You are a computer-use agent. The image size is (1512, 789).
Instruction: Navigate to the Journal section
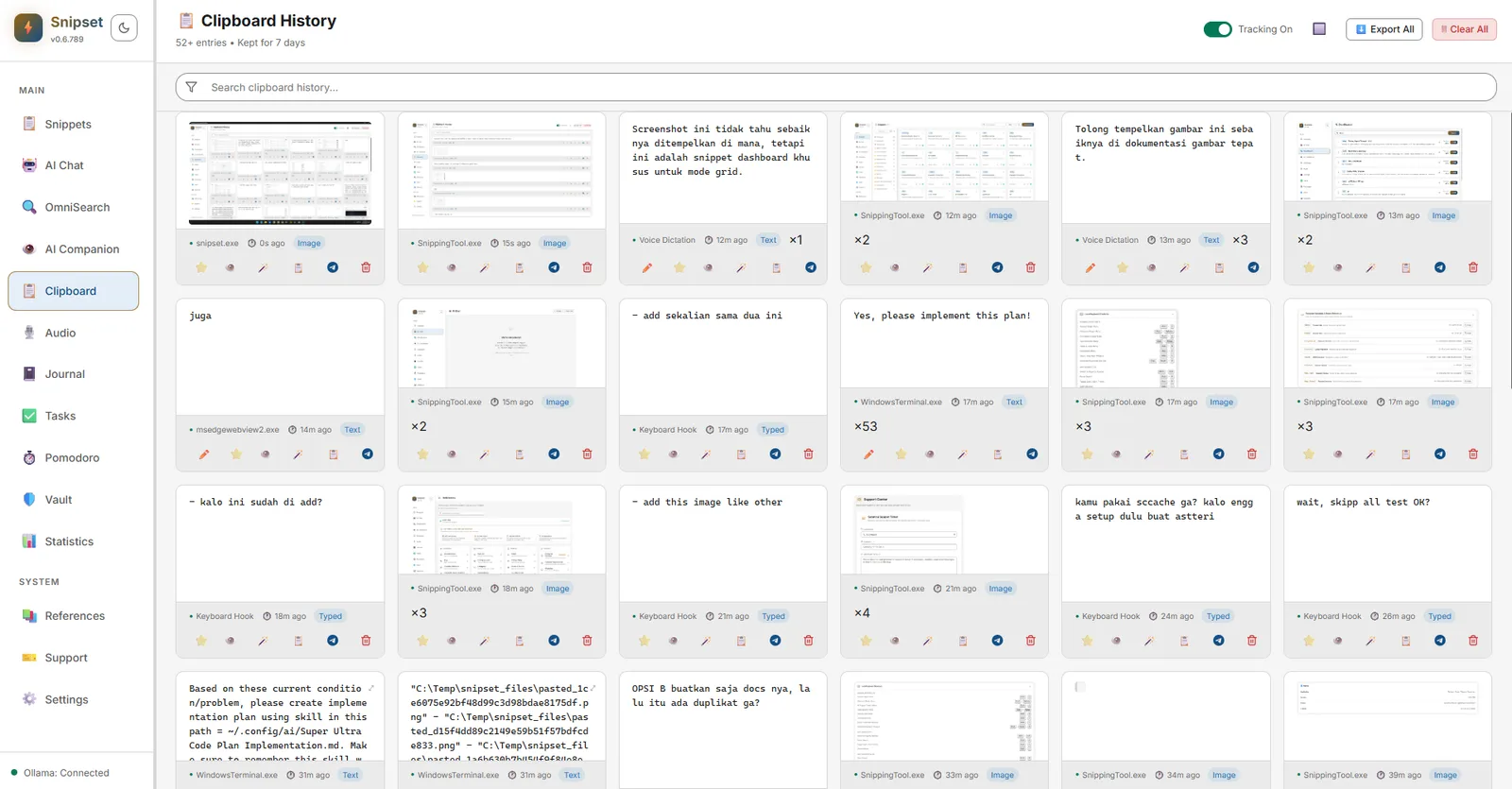click(74, 374)
